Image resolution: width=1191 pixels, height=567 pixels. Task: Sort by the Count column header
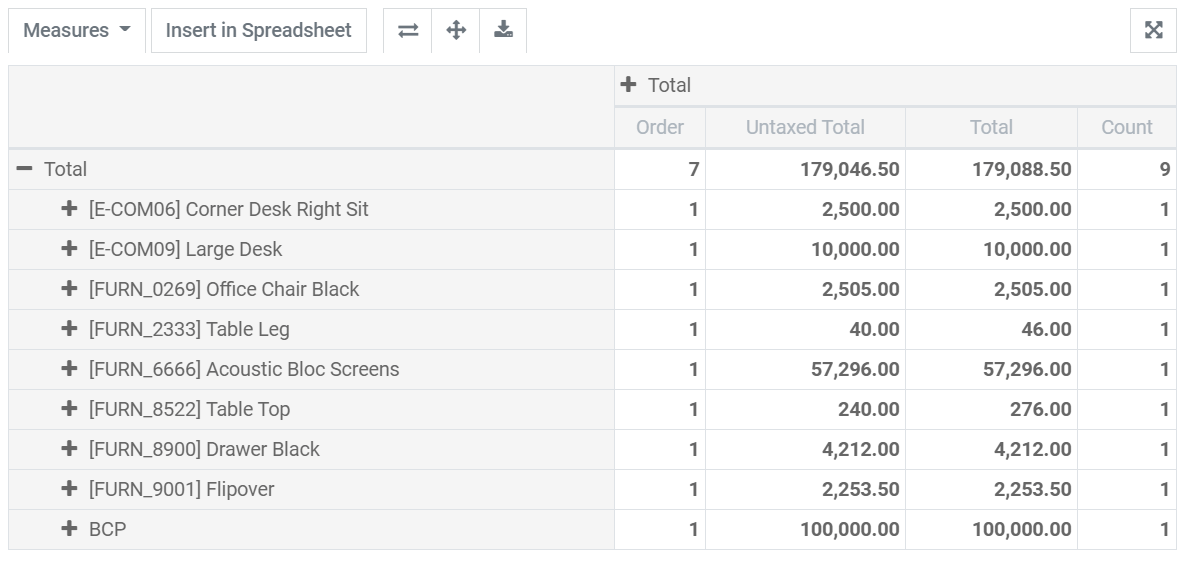pos(1126,127)
